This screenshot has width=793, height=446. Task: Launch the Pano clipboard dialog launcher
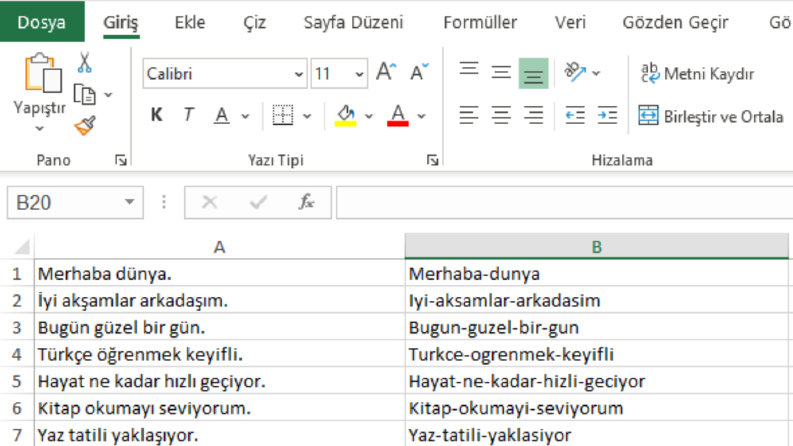pos(120,160)
